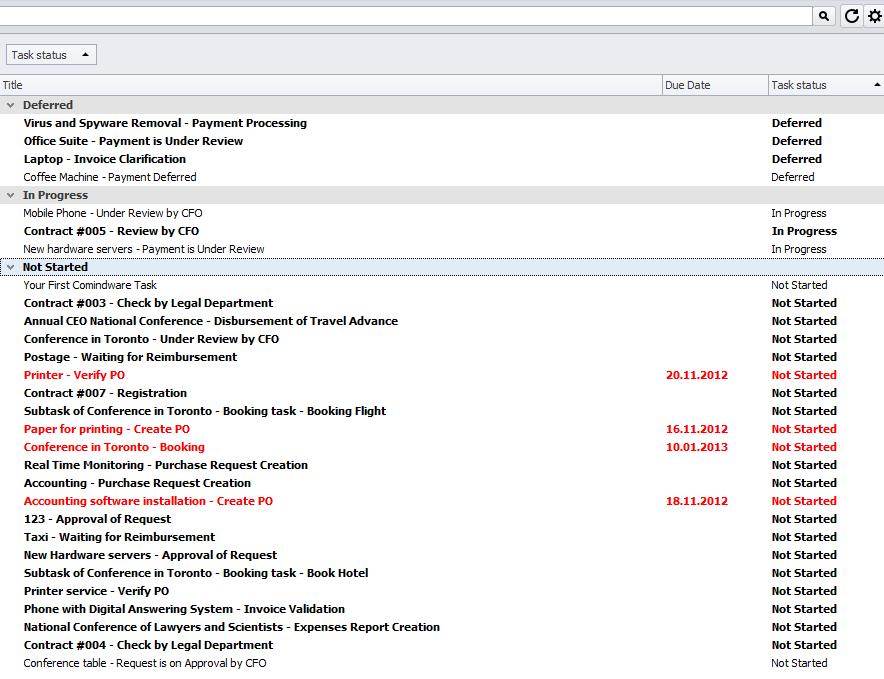
Task: Refresh the task list
Action: (851, 15)
